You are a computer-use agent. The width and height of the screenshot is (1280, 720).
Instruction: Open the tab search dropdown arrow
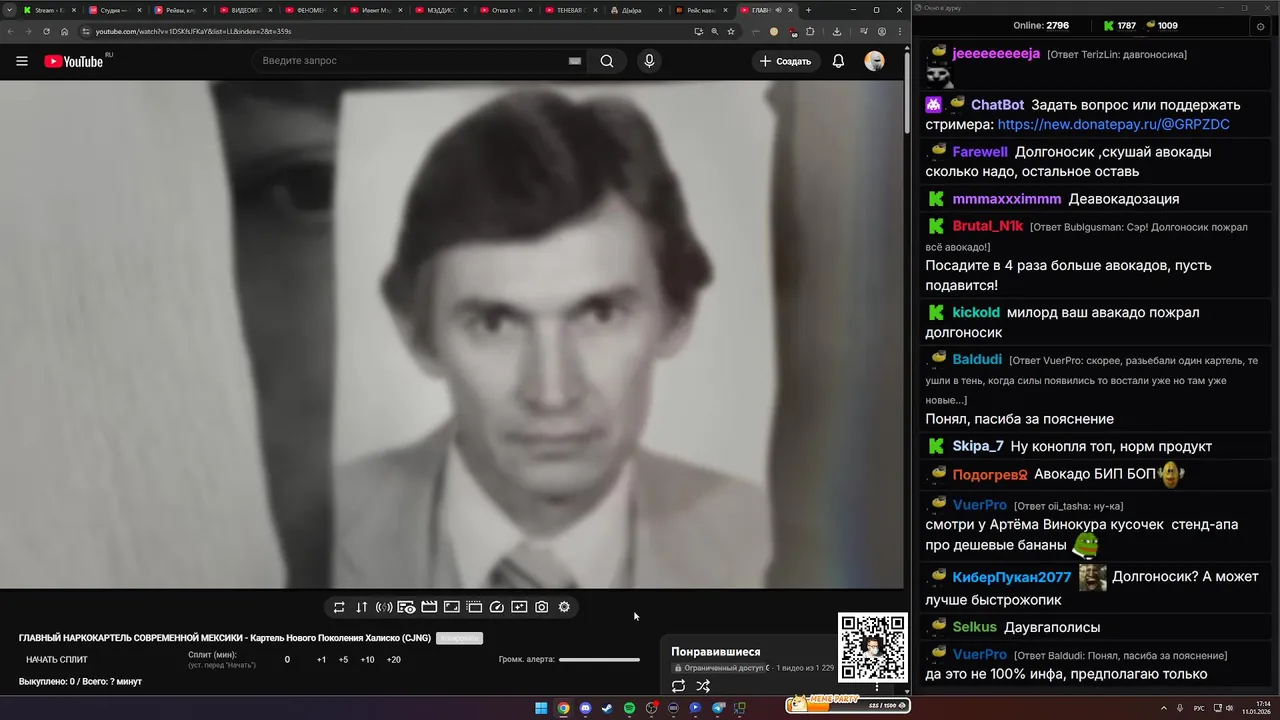click(10, 10)
